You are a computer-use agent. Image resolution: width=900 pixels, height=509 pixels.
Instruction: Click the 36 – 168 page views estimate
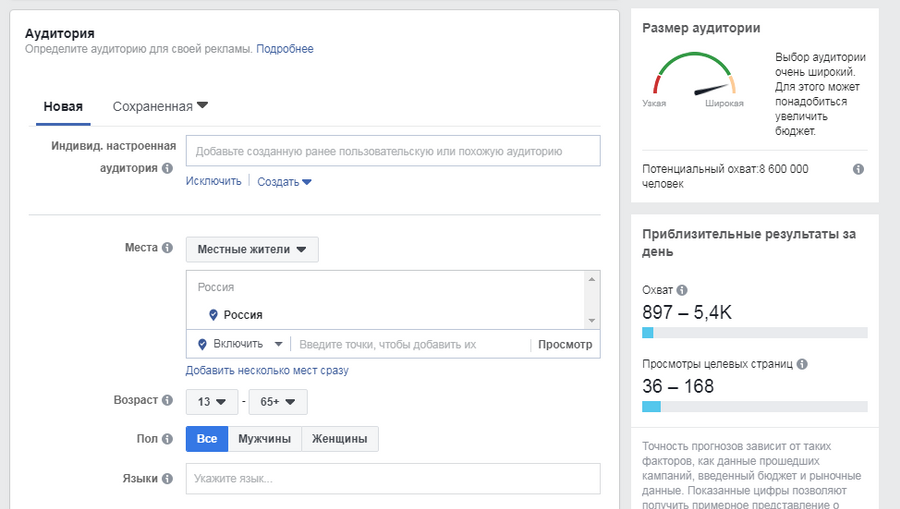(x=678, y=386)
